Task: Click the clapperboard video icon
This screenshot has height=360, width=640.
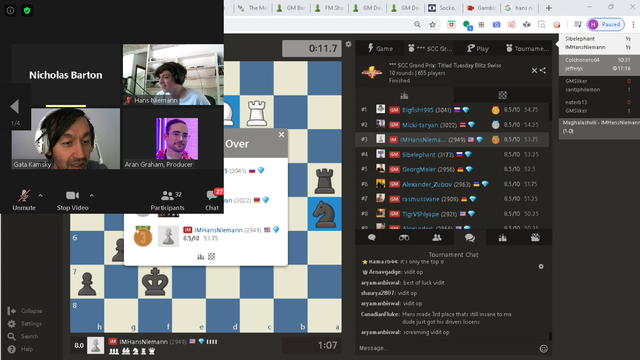Action: pos(535,238)
